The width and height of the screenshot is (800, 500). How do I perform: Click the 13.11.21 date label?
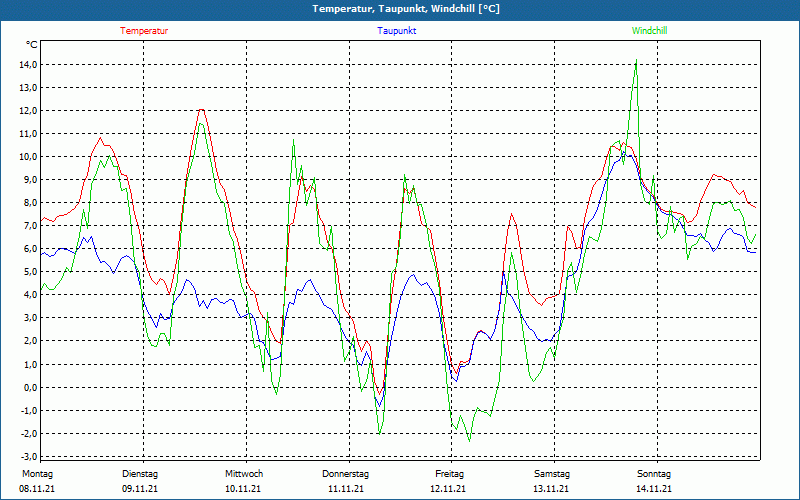(551, 489)
